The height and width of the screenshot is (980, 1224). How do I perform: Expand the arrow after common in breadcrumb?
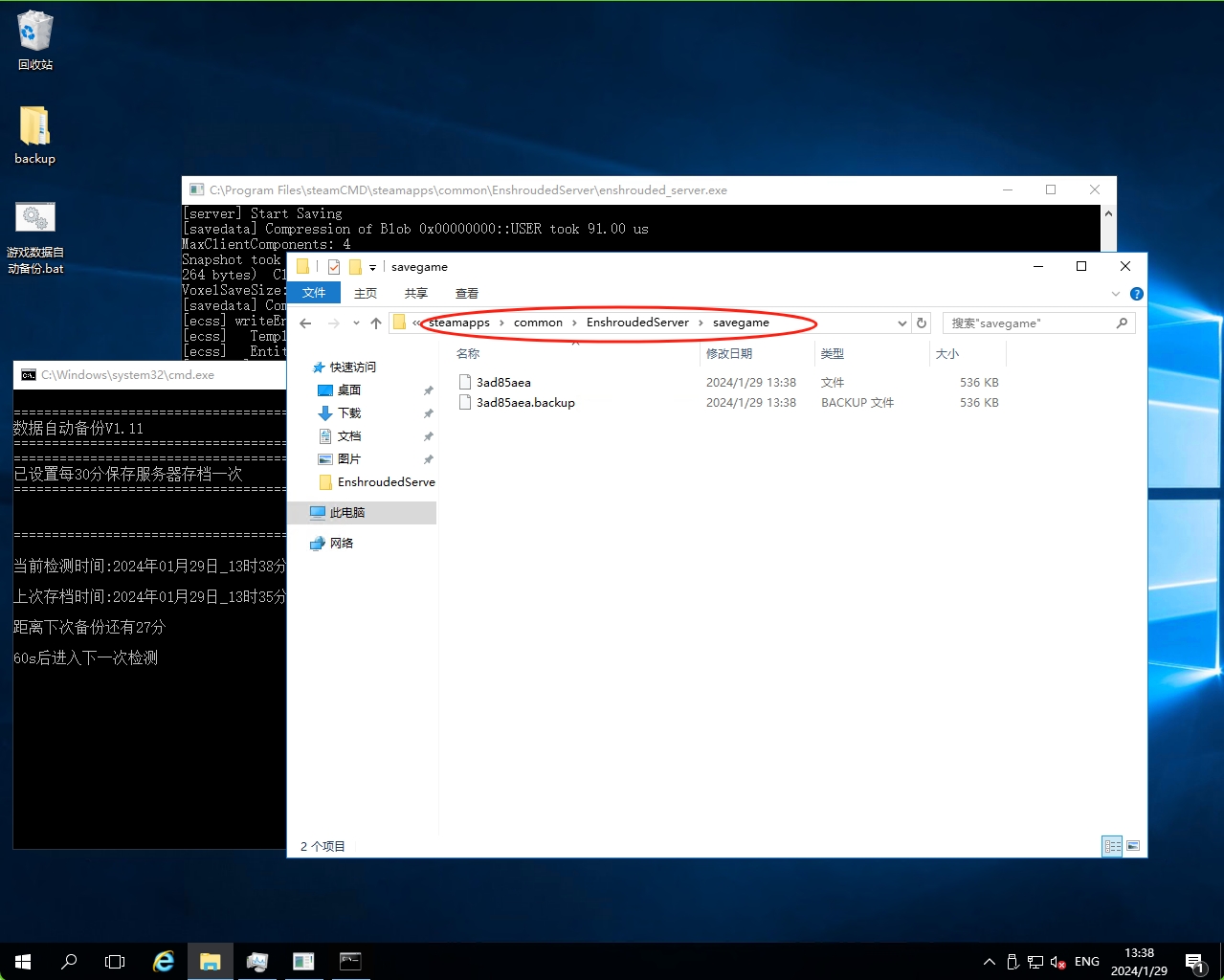[575, 323]
